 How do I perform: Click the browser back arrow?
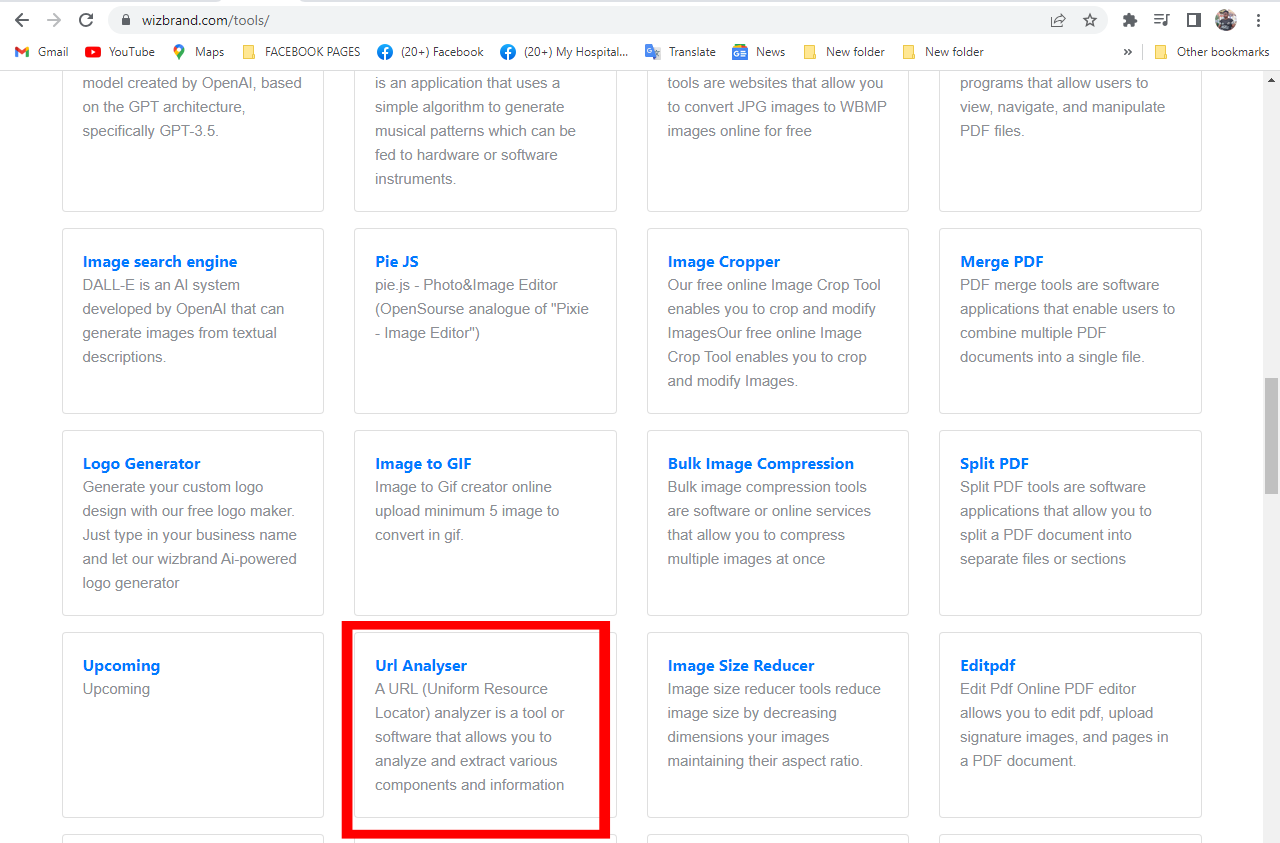(22, 20)
